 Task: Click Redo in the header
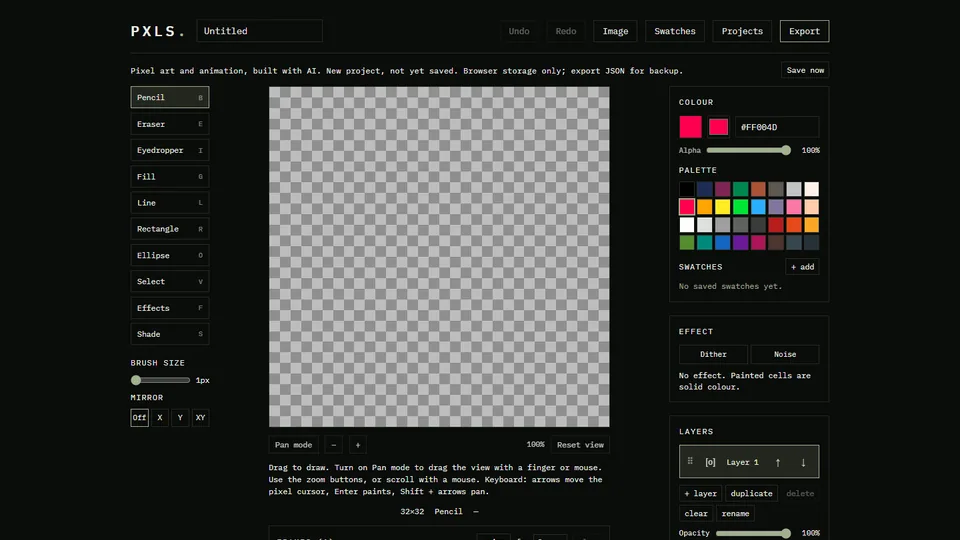[566, 31]
